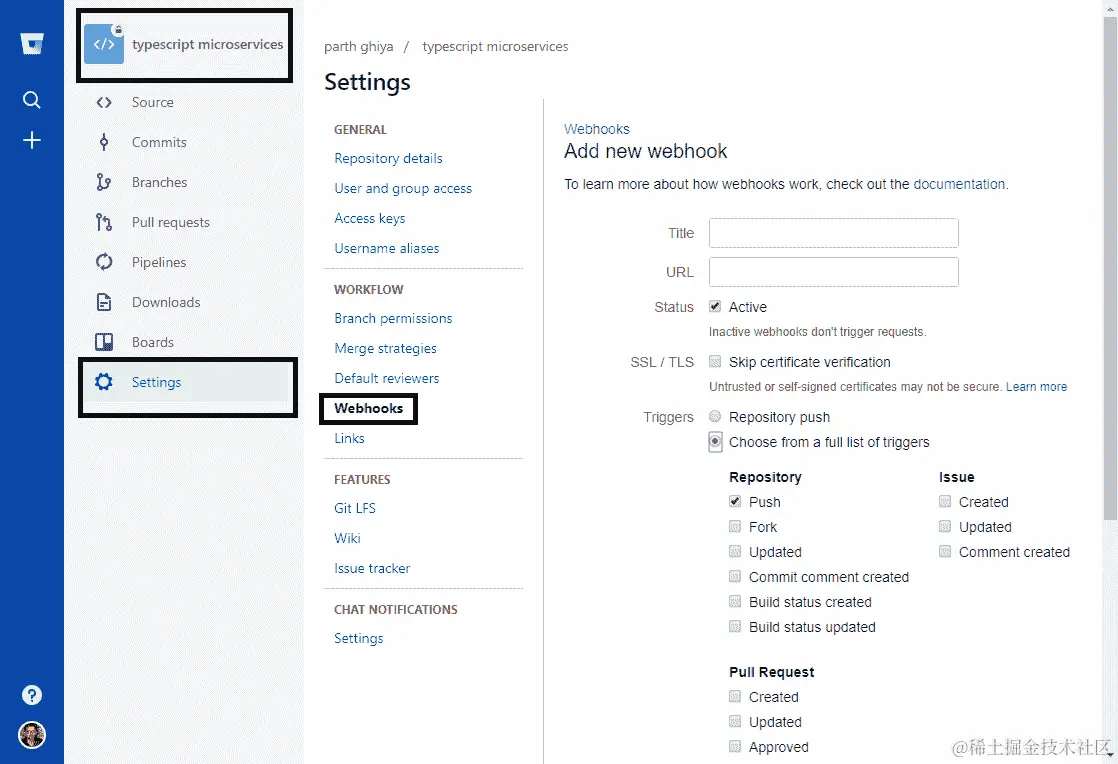Screen dimensions: 1118x764
Task: Click the Commits node icon
Action: tap(104, 142)
